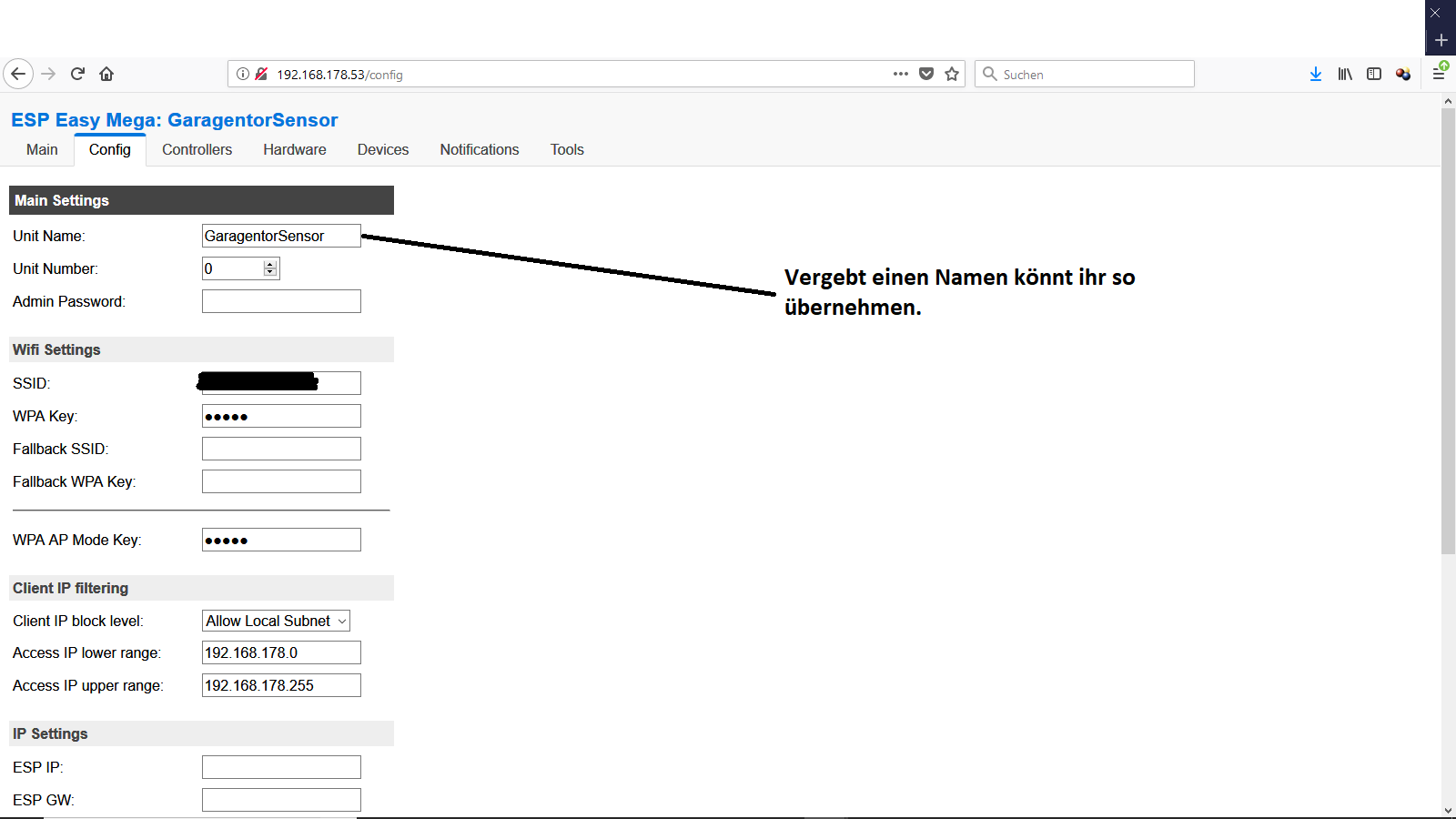
Task: Toggle the sidebar view icon
Action: tap(1374, 74)
